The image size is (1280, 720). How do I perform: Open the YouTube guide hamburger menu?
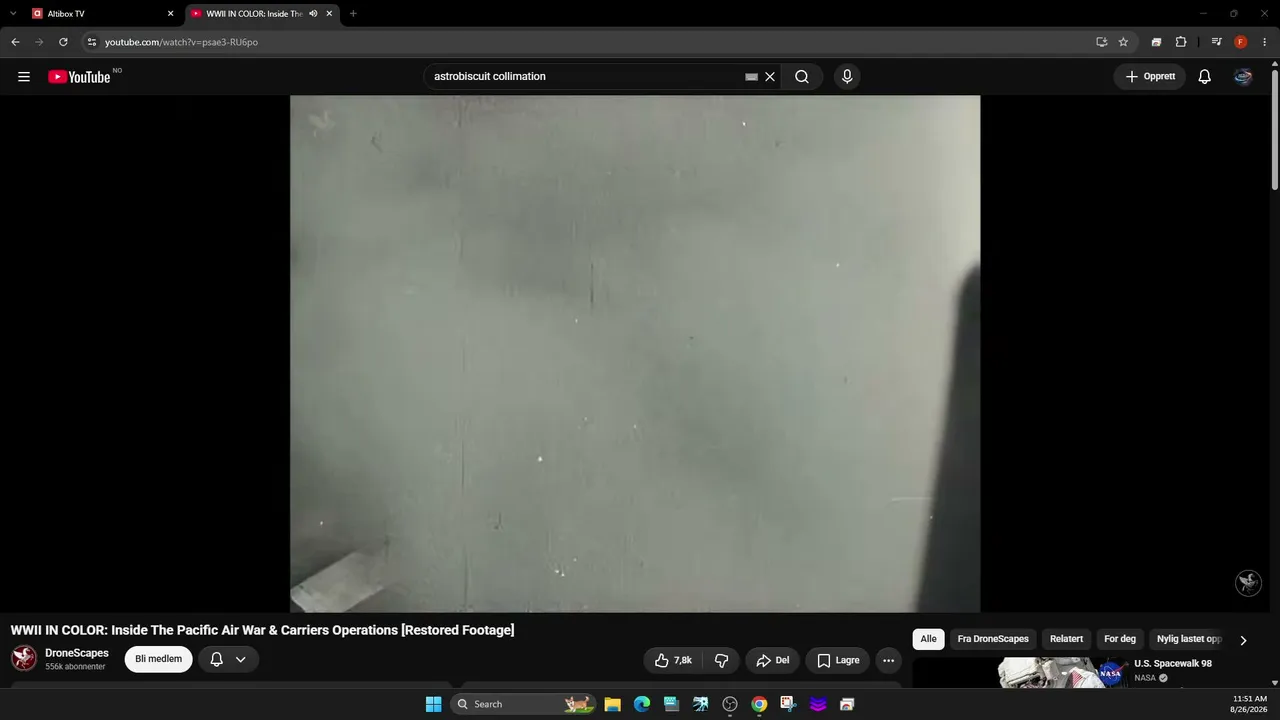click(x=24, y=77)
